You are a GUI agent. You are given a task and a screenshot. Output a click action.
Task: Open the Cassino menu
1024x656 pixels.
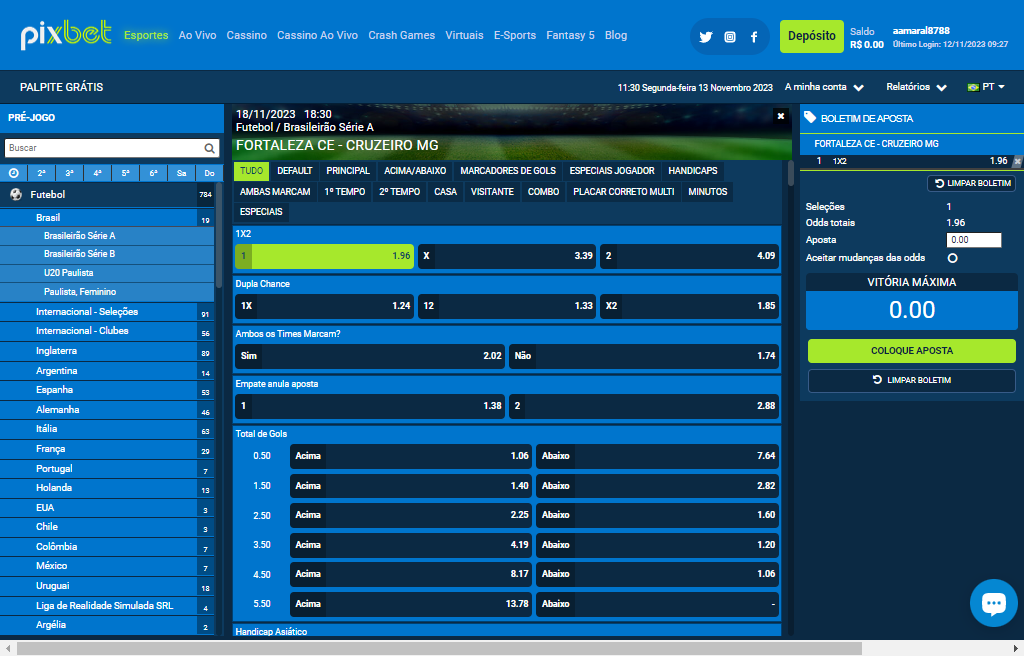pyautogui.click(x=246, y=35)
